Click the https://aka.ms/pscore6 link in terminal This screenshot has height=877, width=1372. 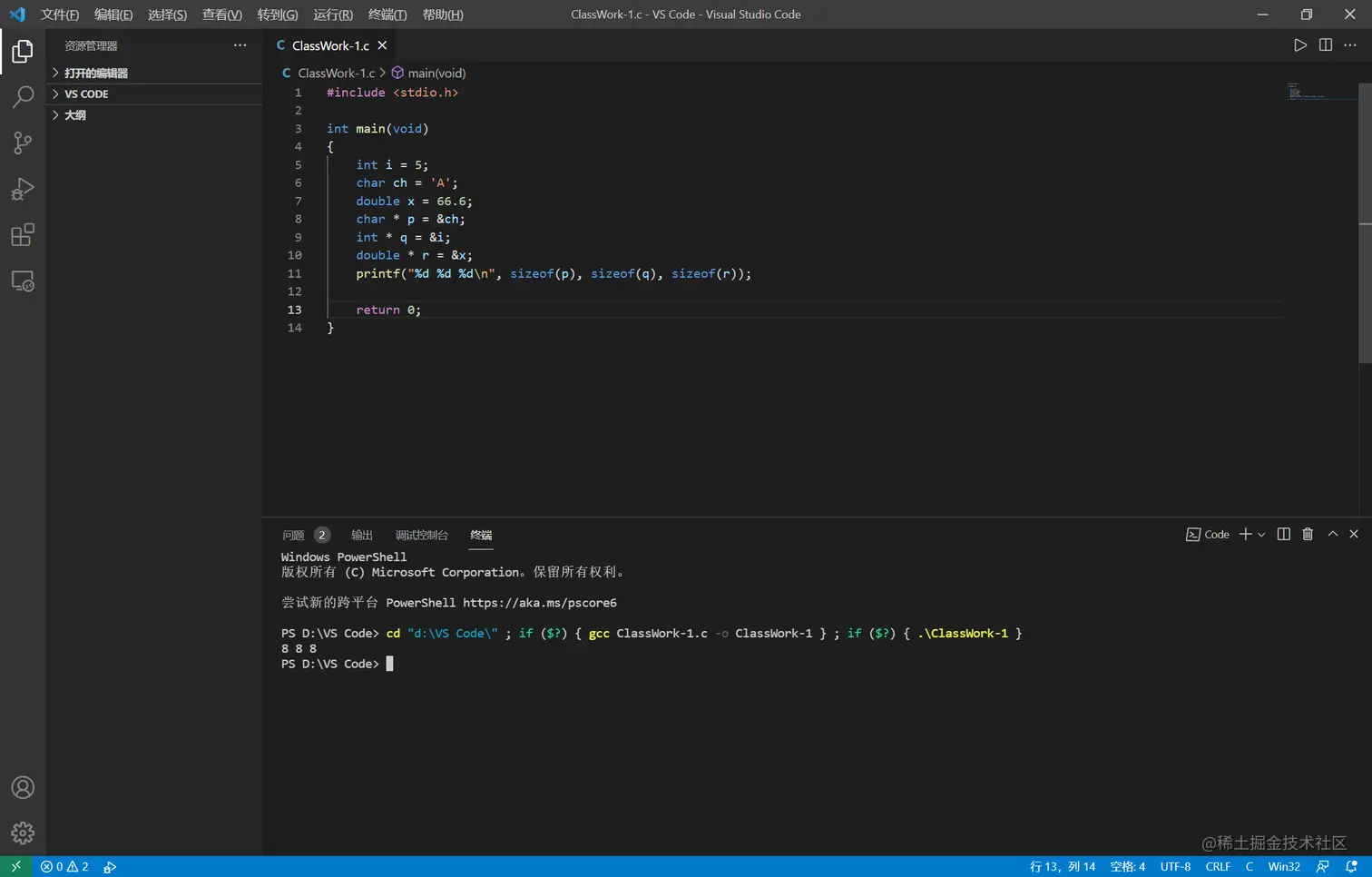(x=540, y=603)
